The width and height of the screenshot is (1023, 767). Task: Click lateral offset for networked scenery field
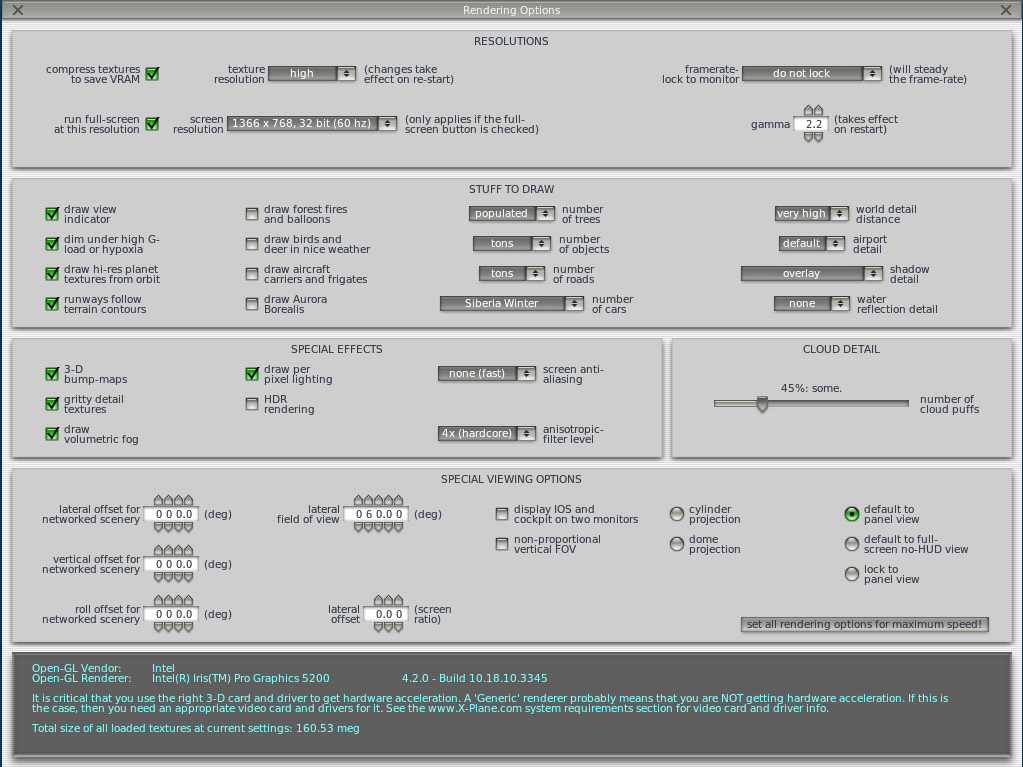(x=173, y=515)
